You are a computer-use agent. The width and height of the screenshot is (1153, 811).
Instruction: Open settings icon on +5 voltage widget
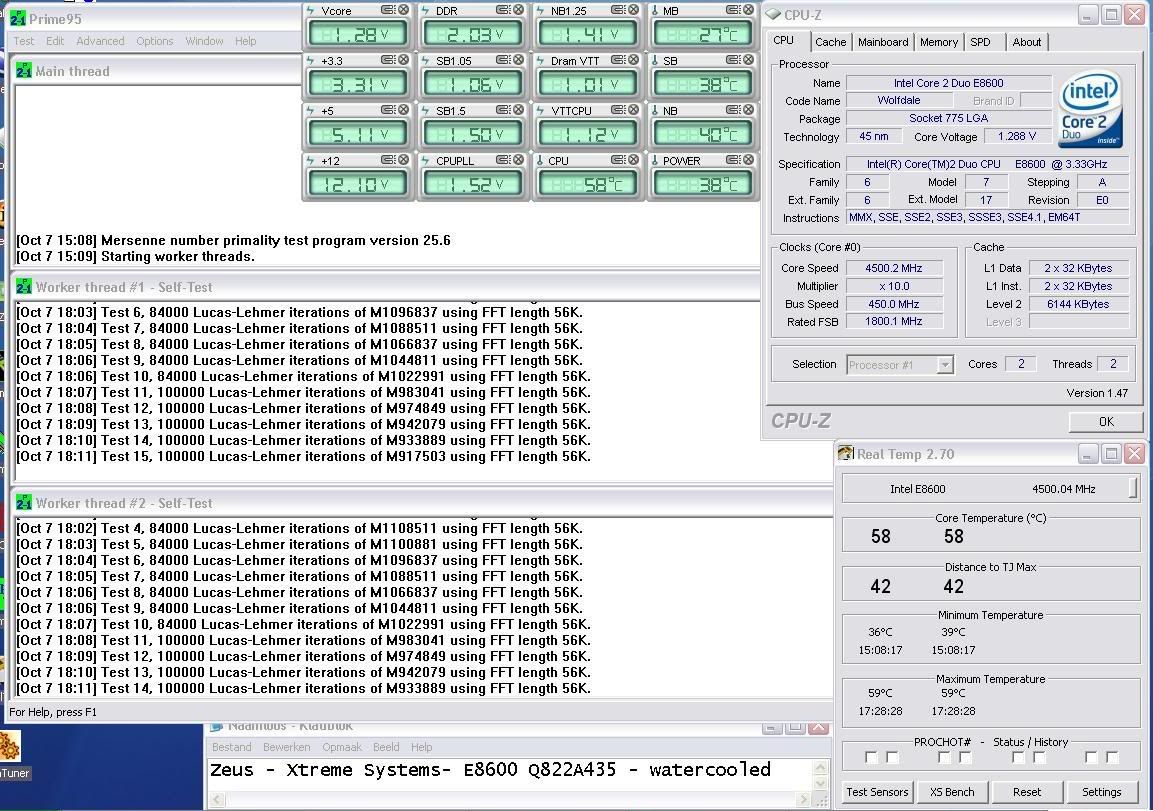388,110
